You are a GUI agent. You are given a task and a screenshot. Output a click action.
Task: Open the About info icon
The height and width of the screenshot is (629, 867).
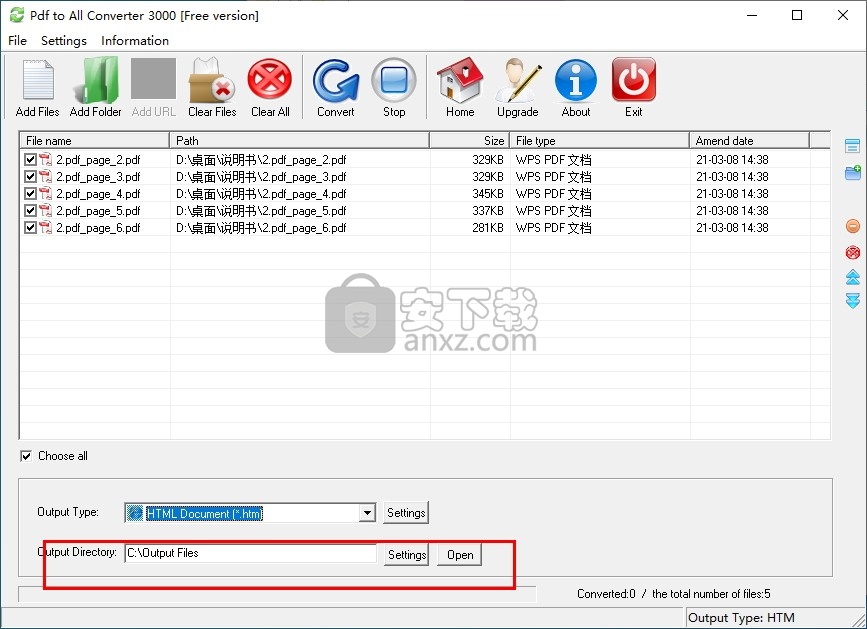click(x=576, y=81)
